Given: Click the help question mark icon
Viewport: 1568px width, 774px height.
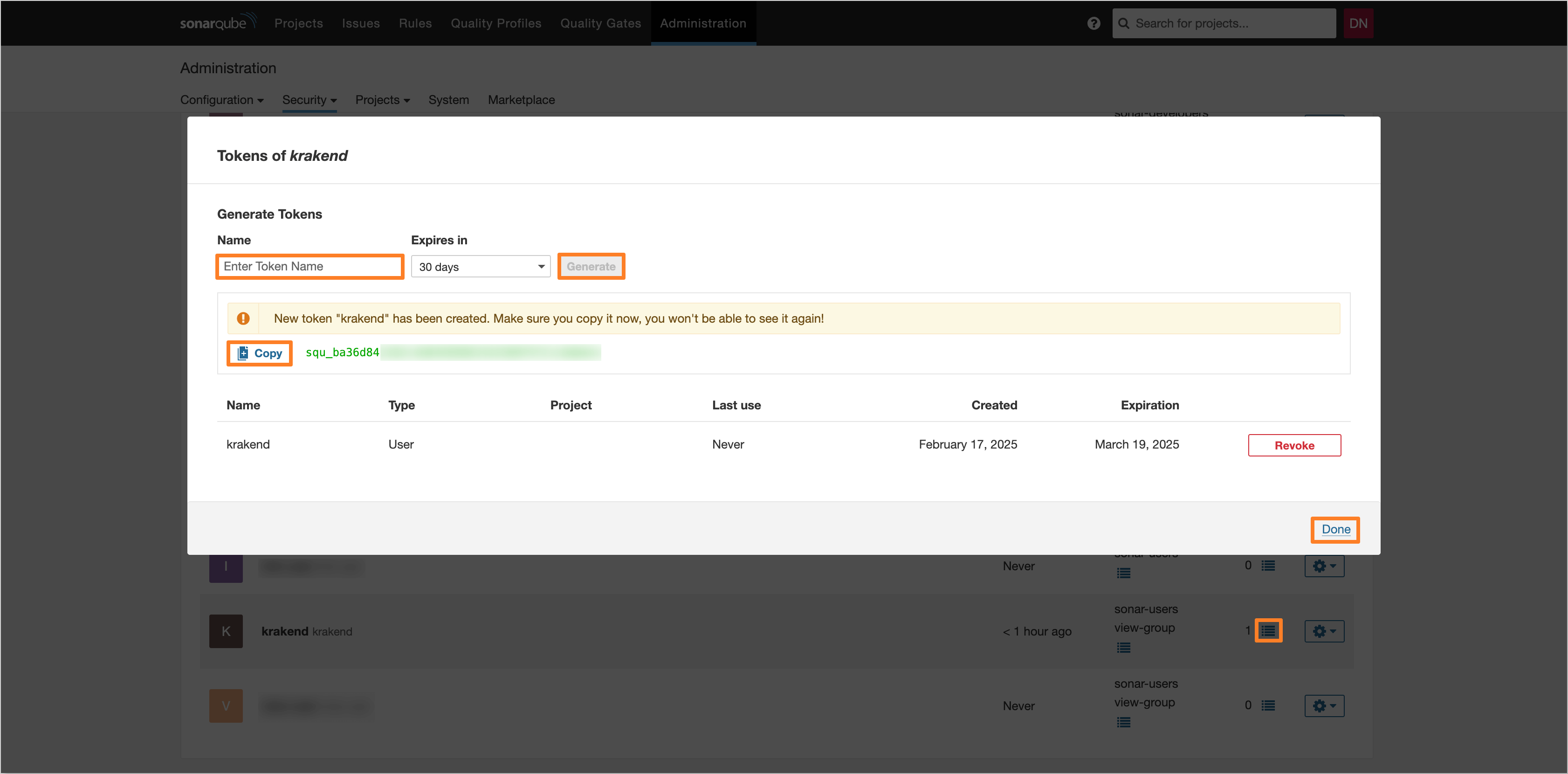Looking at the screenshot, I should (x=1094, y=23).
